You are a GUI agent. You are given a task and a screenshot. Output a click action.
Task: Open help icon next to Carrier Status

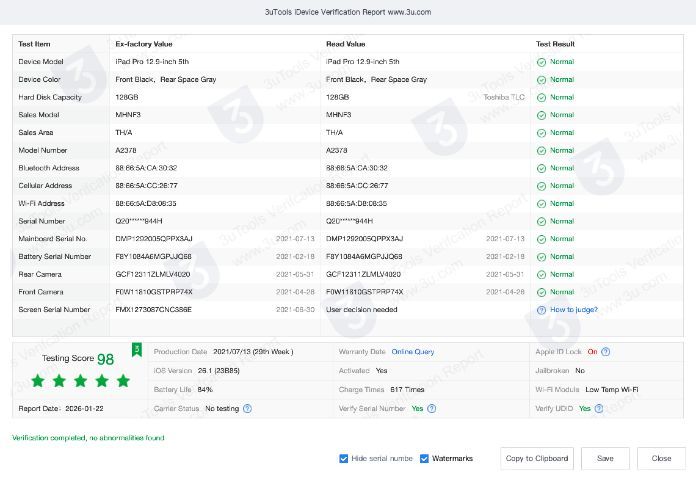click(247, 409)
